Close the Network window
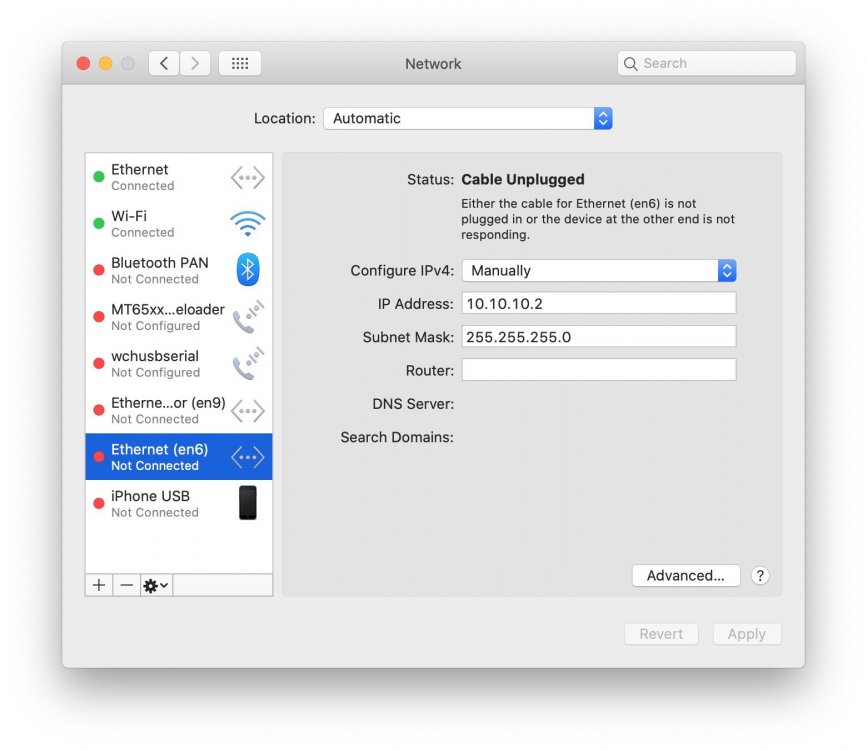The width and height of the screenshot is (867, 750). (83, 64)
